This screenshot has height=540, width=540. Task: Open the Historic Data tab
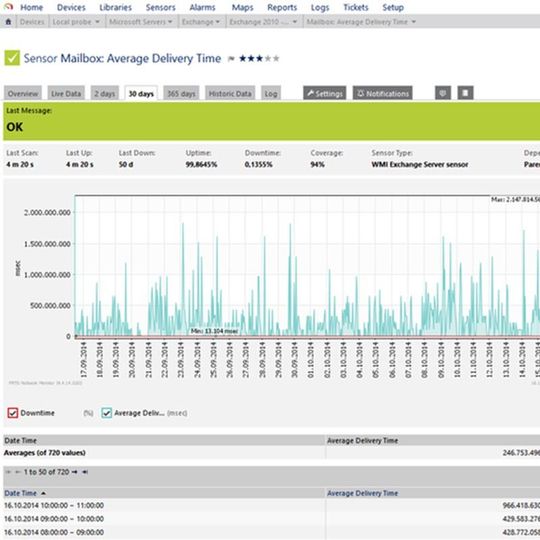pos(230,93)
